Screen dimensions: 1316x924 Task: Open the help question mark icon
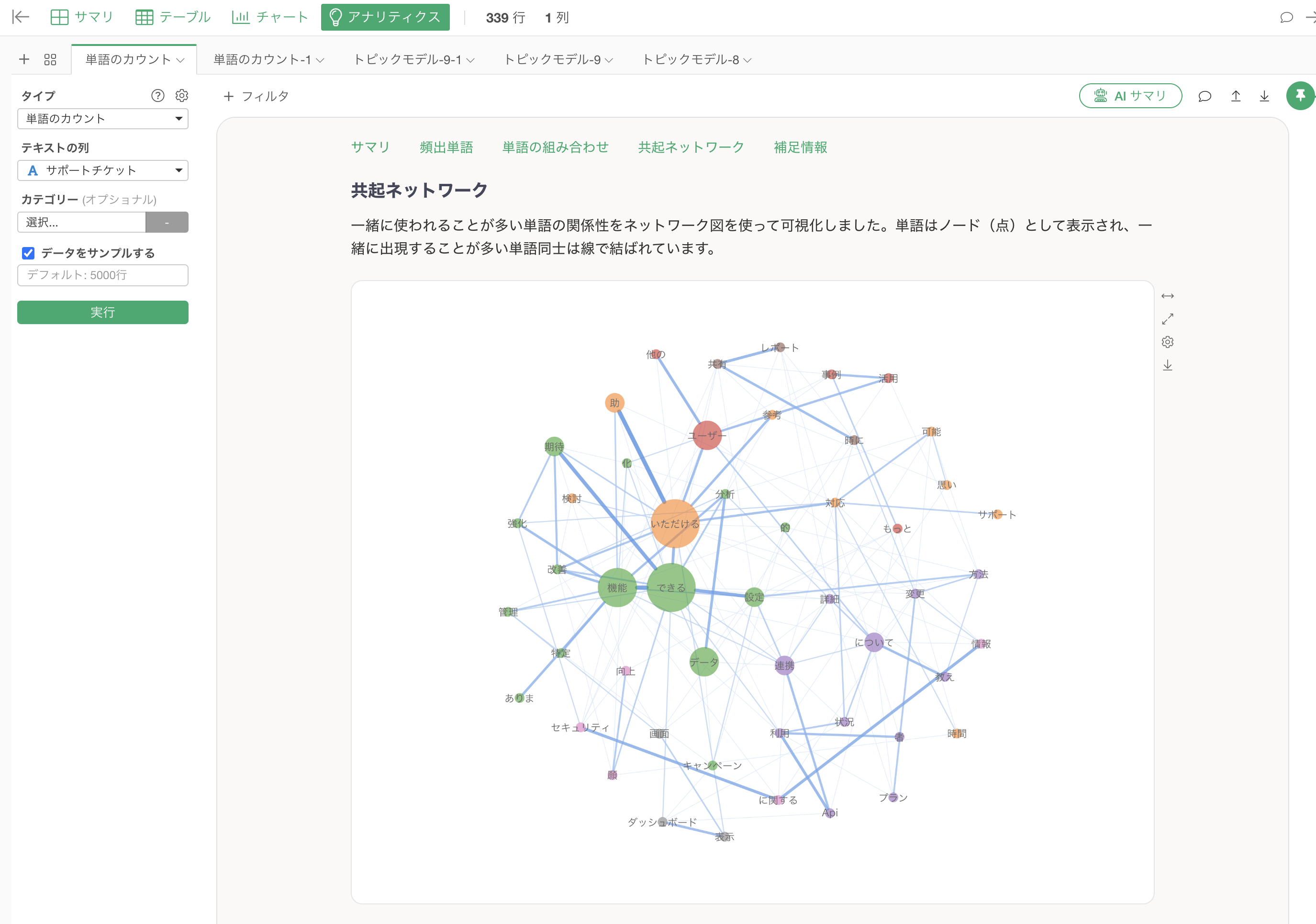[x=157, y=96]
